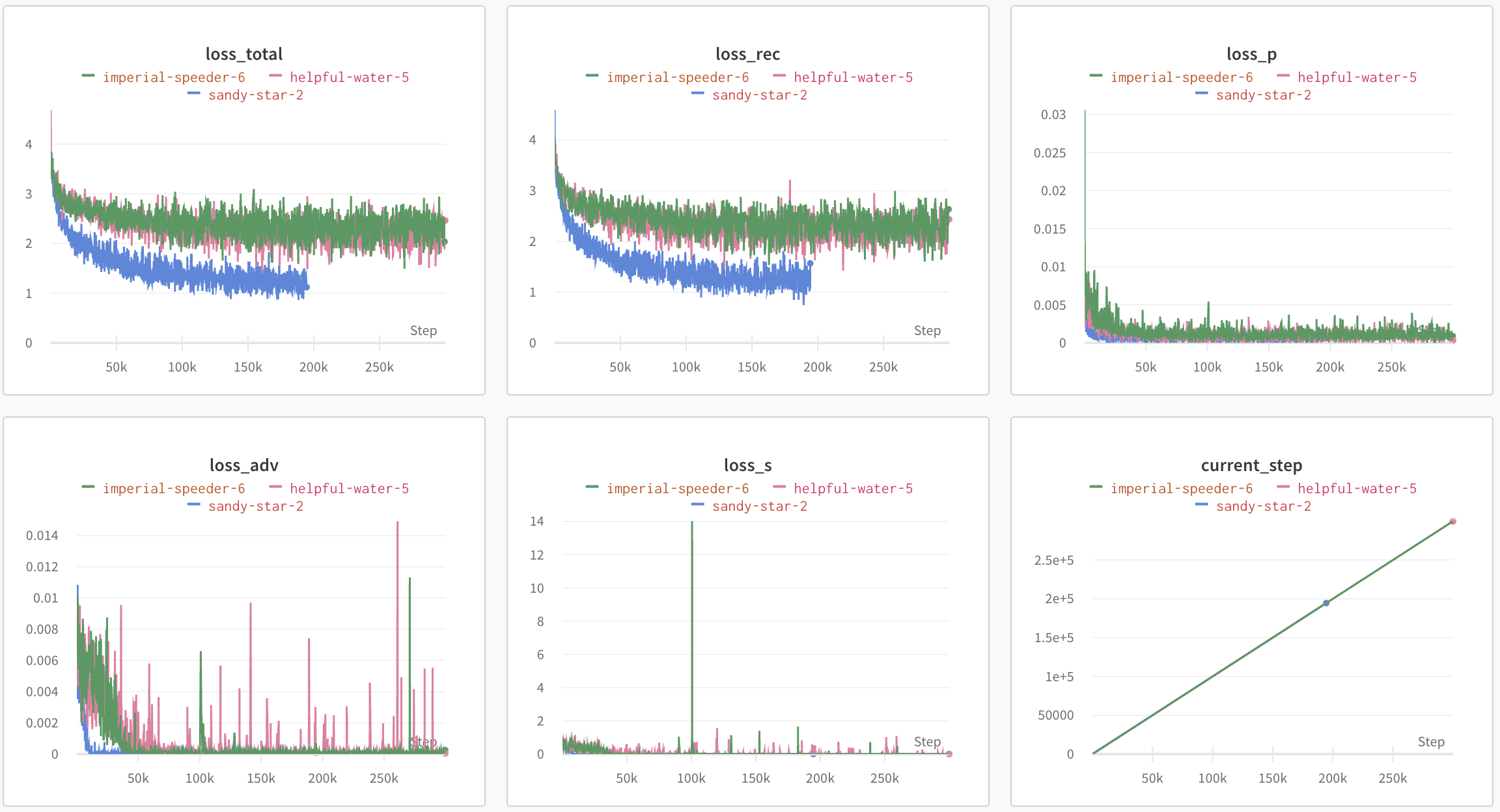Click the loss_total chart title

pos(244,54)
